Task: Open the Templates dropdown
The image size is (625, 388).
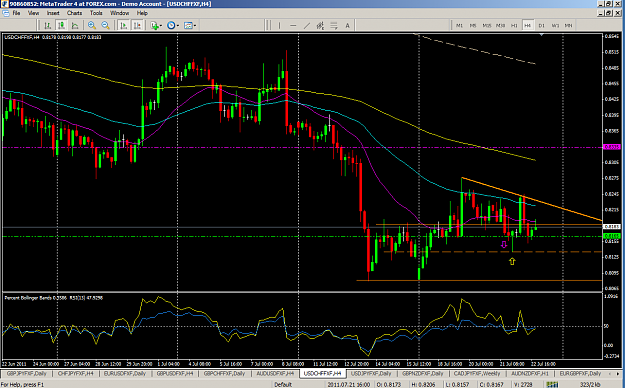Action: [189, 26]
